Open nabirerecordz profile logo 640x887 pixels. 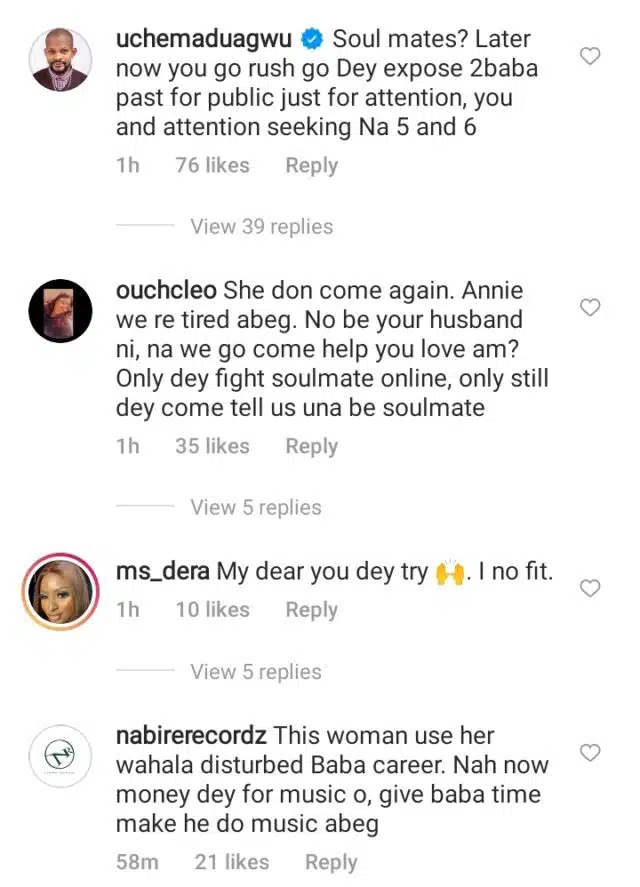pyautogui.click(x=57, y=755)
